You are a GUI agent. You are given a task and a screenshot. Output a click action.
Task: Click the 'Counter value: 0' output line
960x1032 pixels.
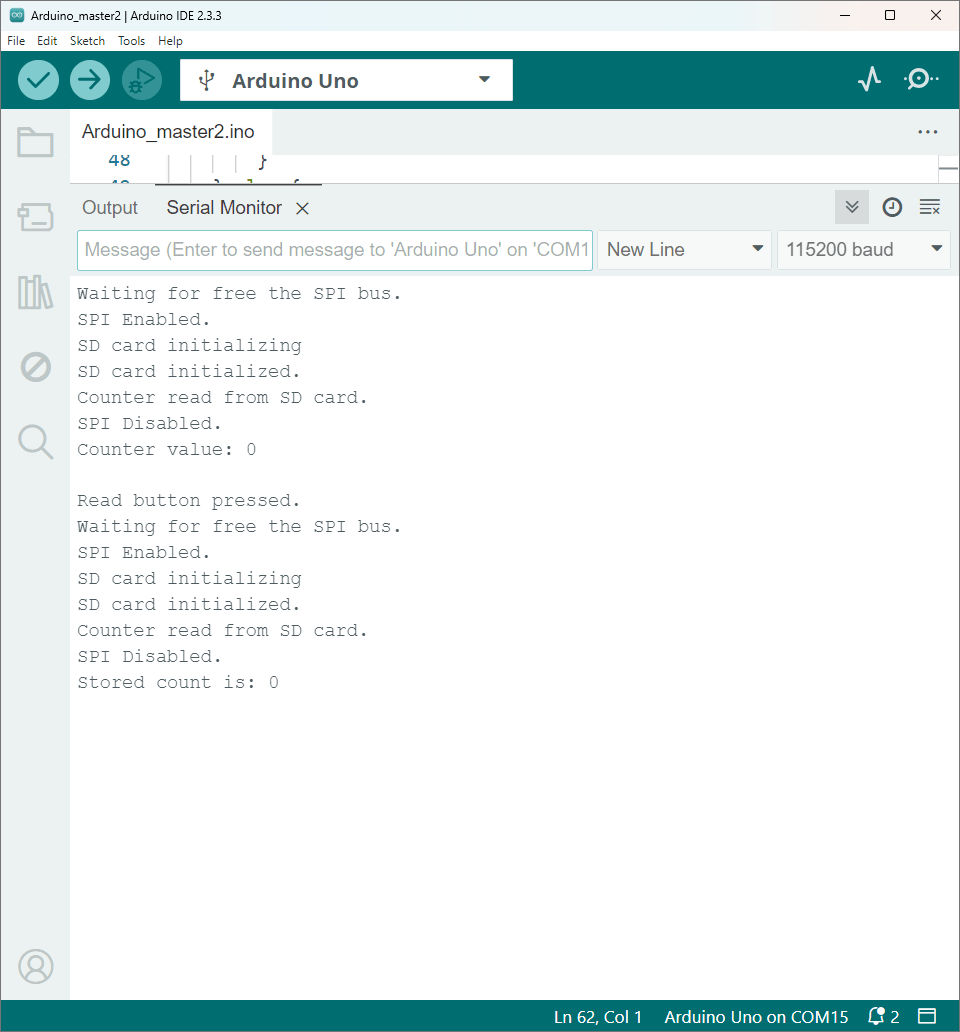166,450
